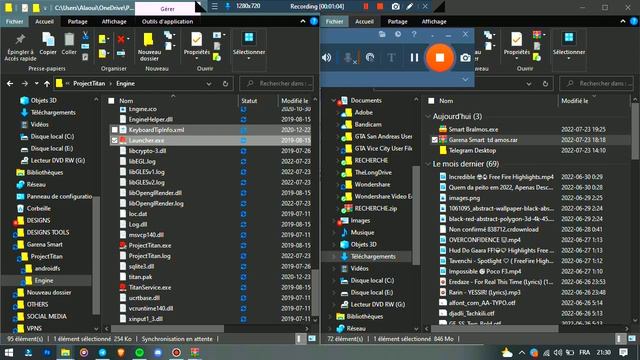Pause the recording in recorder toolbar
This screenshot has height=360, width=640.
click(414, 58)
